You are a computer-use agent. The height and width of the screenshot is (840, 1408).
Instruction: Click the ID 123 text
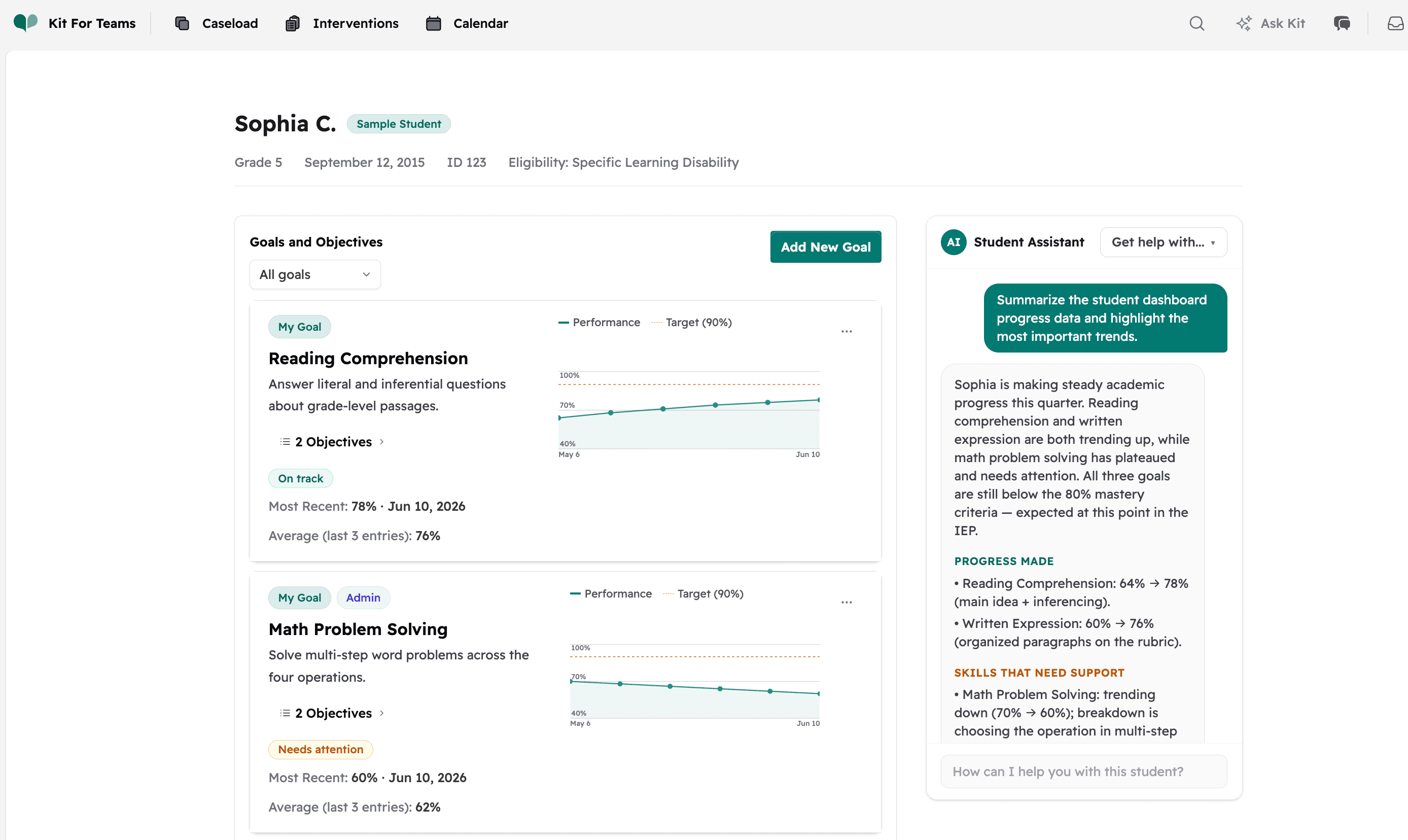(466, 162)
